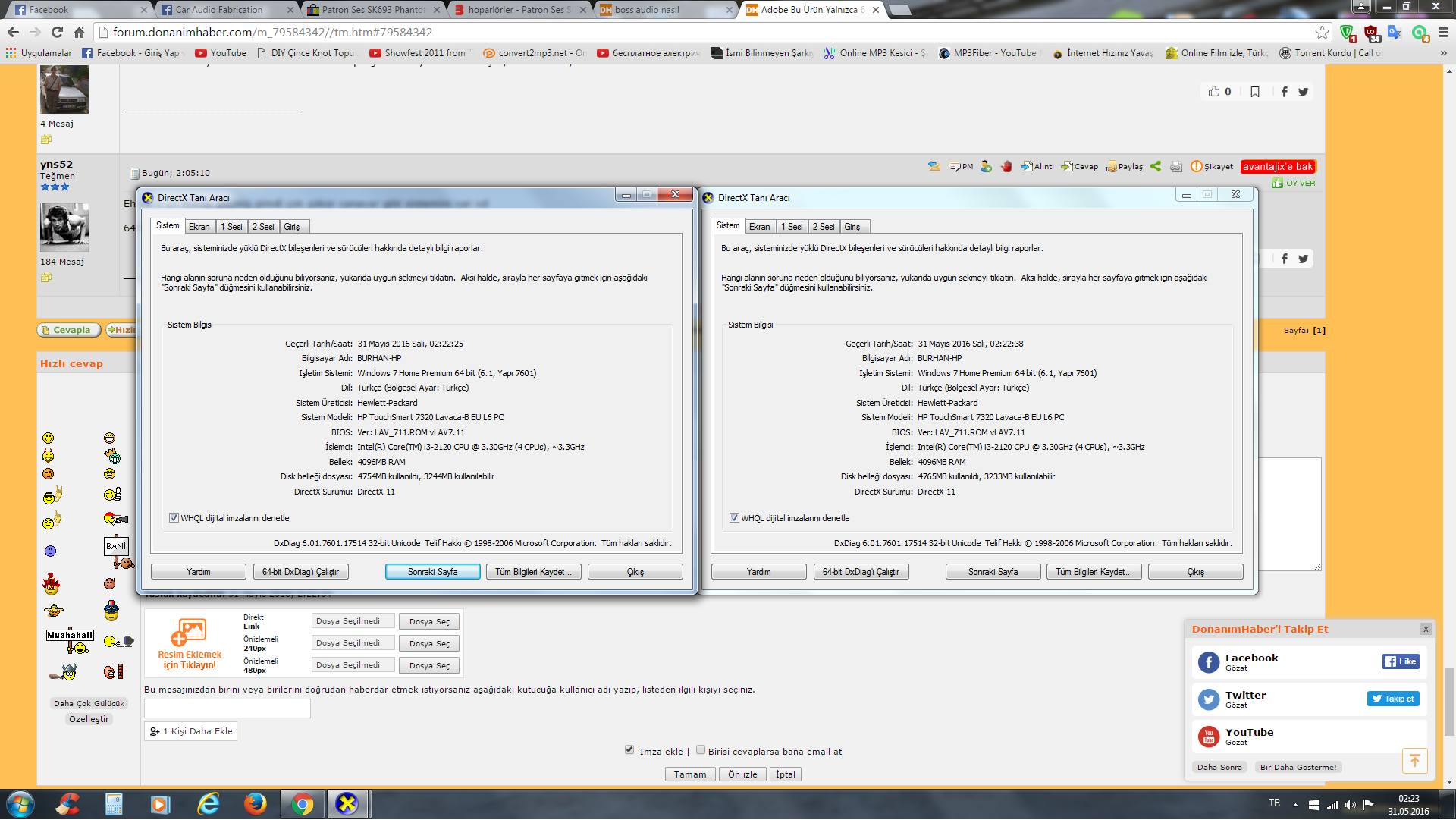The height and width of the screenshot is (820, 1456).
Task: Open Windows Start button
Action: (20, 804)
